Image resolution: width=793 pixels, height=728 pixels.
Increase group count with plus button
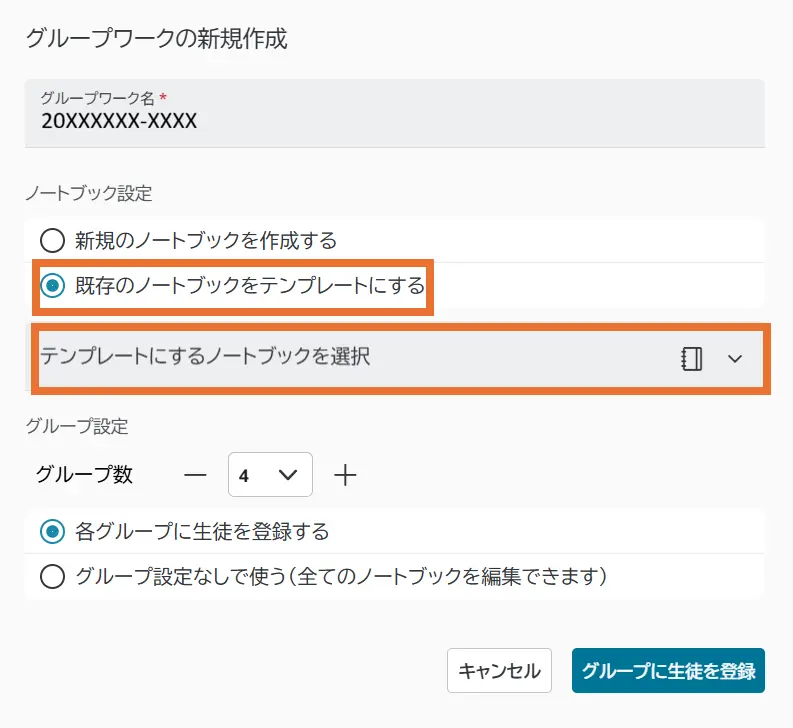coord(345,475)
